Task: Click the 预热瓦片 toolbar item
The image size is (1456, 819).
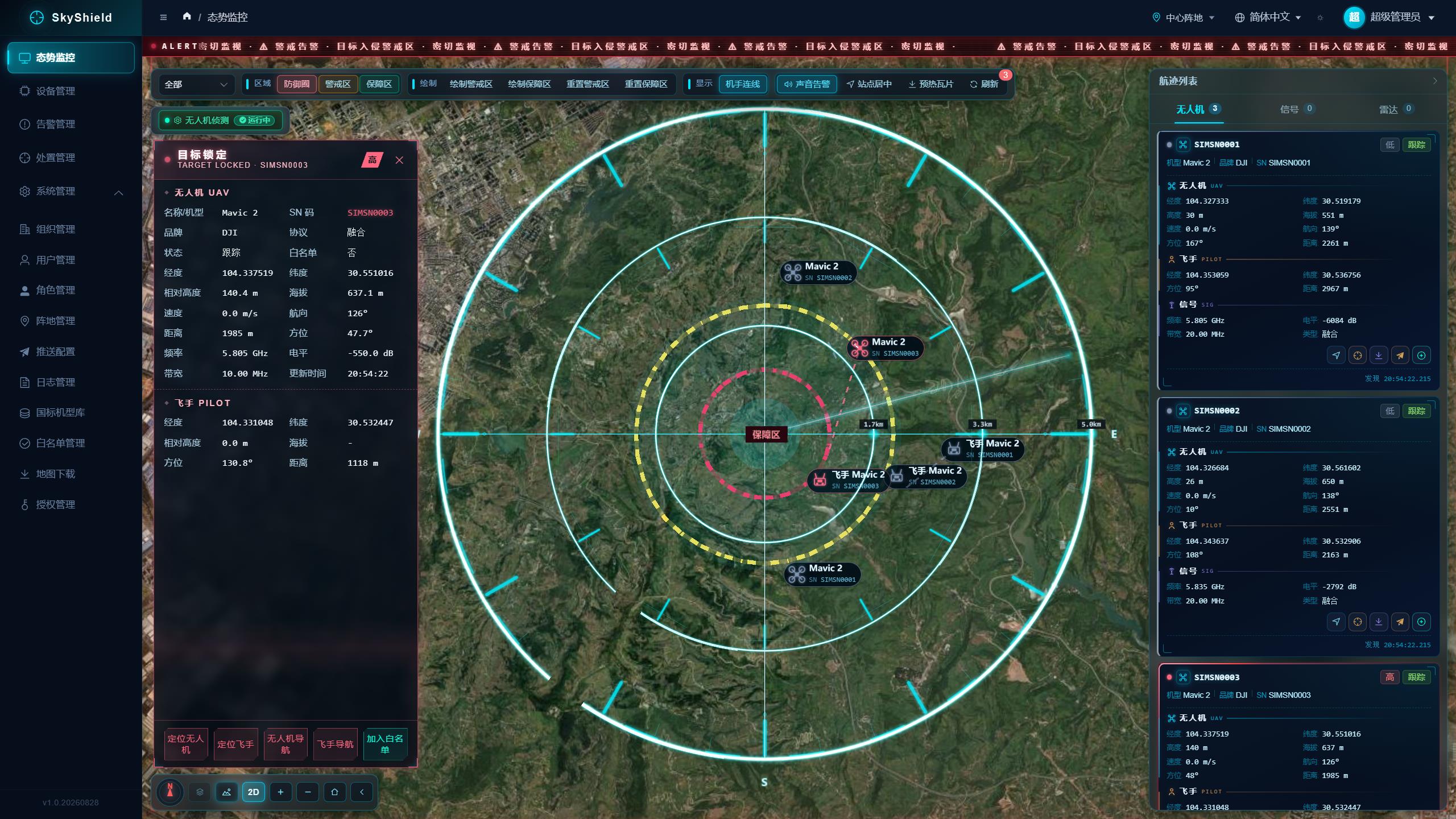Action: 930,84
